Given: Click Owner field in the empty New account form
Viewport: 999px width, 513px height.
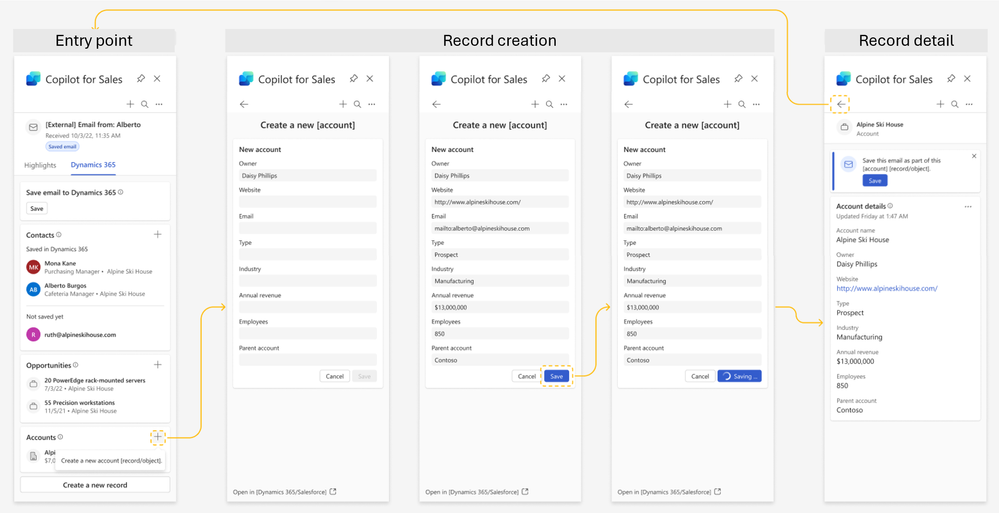Looking at the screenshot, I should tap(308, 175).
